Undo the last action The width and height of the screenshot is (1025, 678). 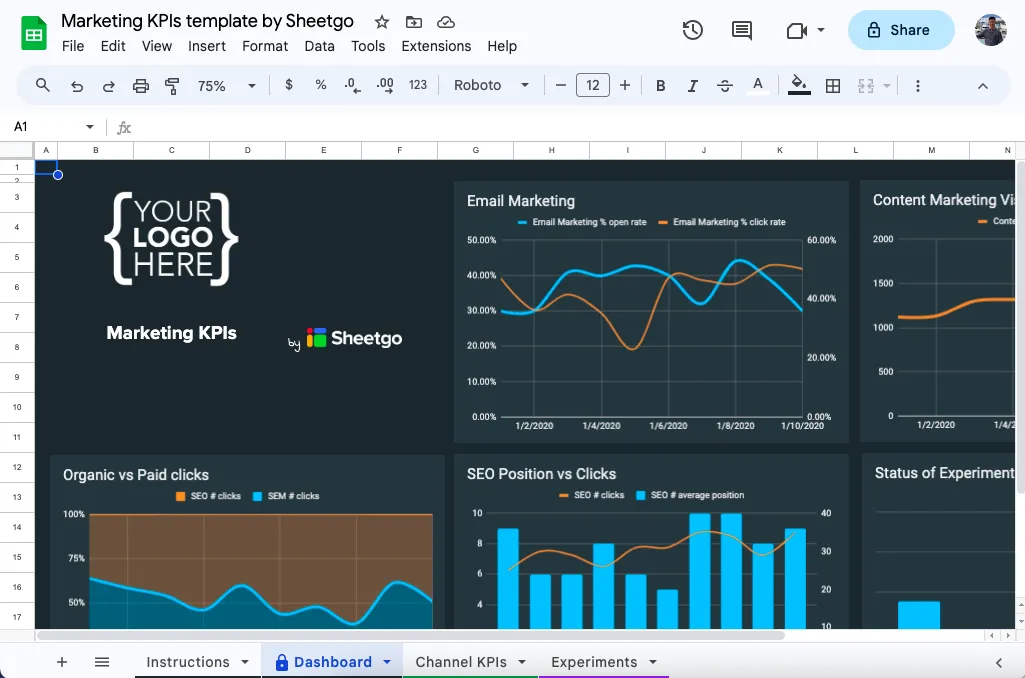[76, 86]
